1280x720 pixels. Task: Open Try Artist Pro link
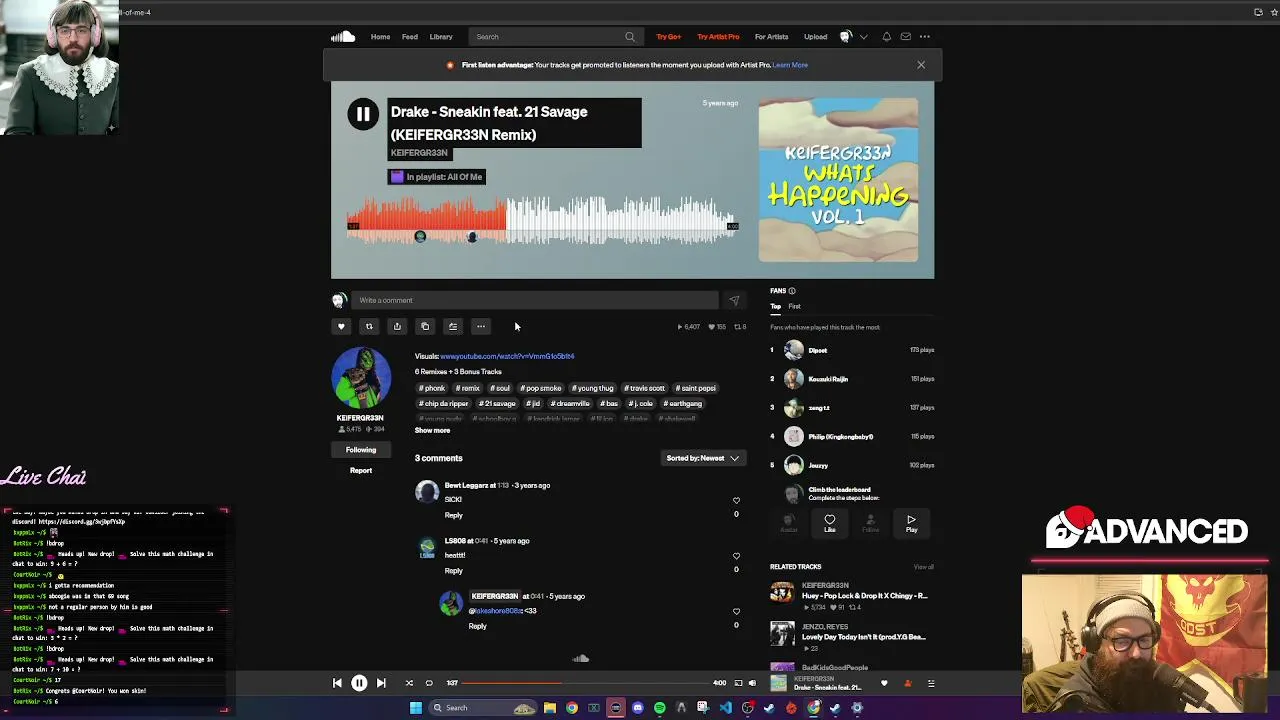coord(718,37)
